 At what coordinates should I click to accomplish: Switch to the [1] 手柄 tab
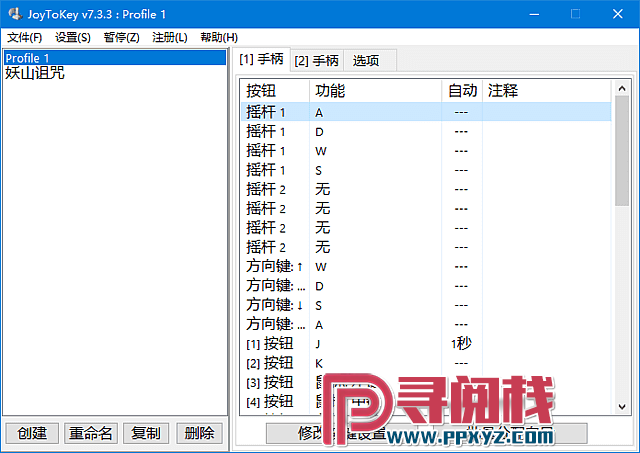coord(261,60)
